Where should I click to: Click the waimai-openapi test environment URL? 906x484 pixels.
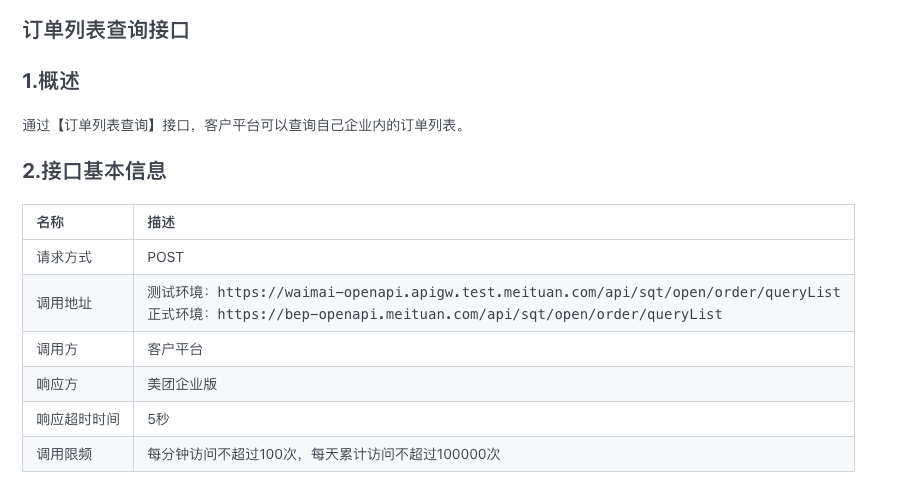(x=528, y=292)
